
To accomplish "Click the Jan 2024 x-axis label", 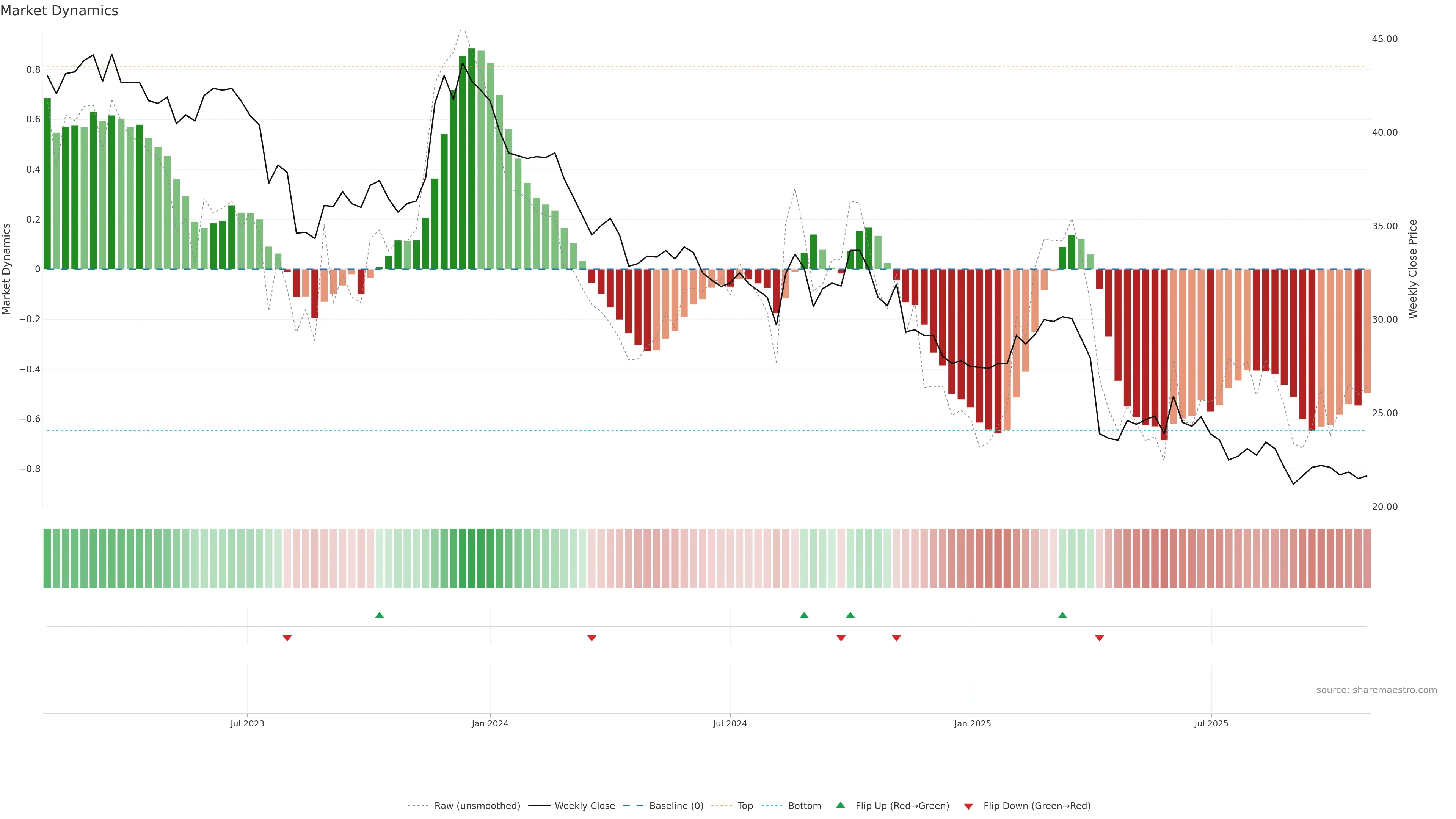I will pos(490,723).
